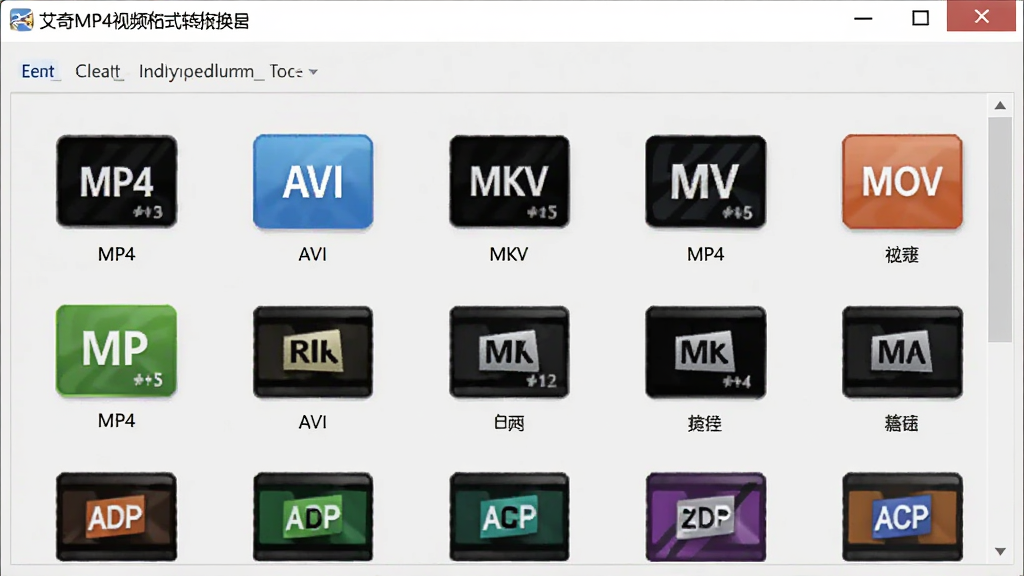The width and height of the screenshot is (1024, 576).
Task: Click the AVI caption under the RIK icon
Action: (313, 423)
